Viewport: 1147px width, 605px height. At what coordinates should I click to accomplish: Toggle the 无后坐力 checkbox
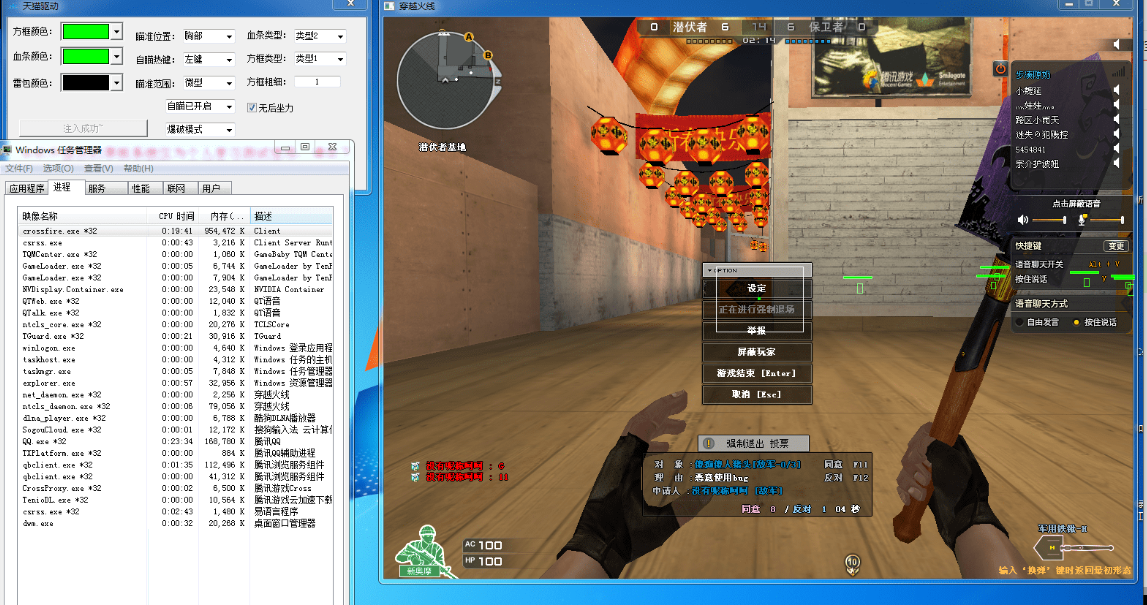click(252, 108)
